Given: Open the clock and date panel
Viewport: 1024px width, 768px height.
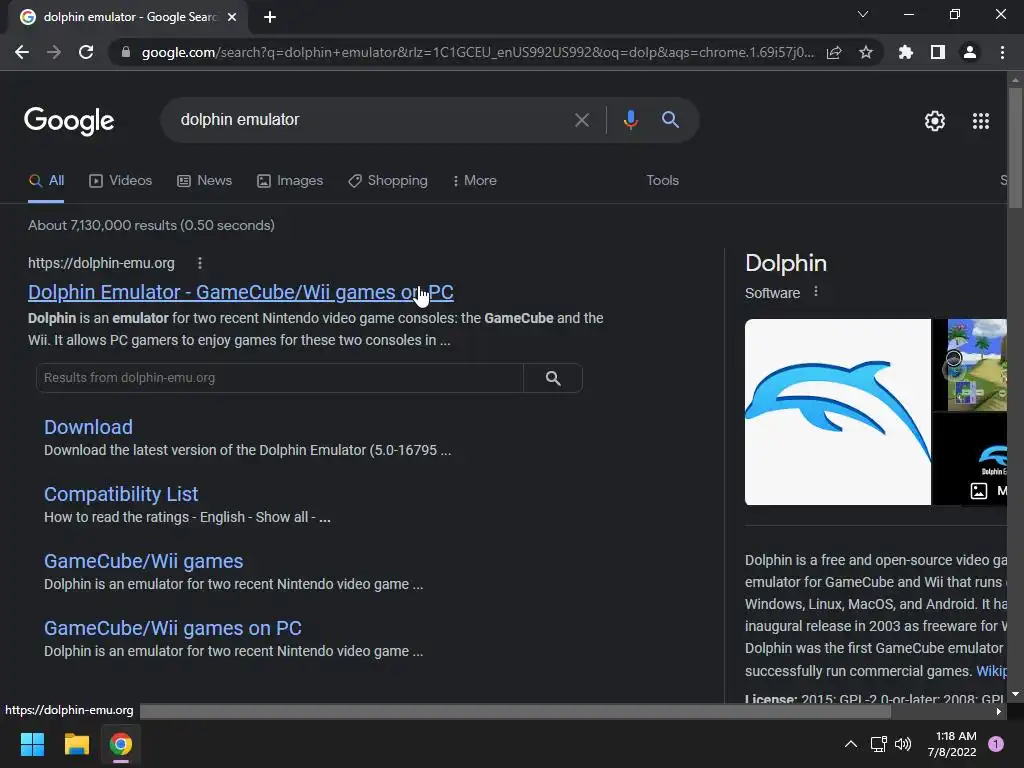Looking at the screenshot, I should pos(952,744).
